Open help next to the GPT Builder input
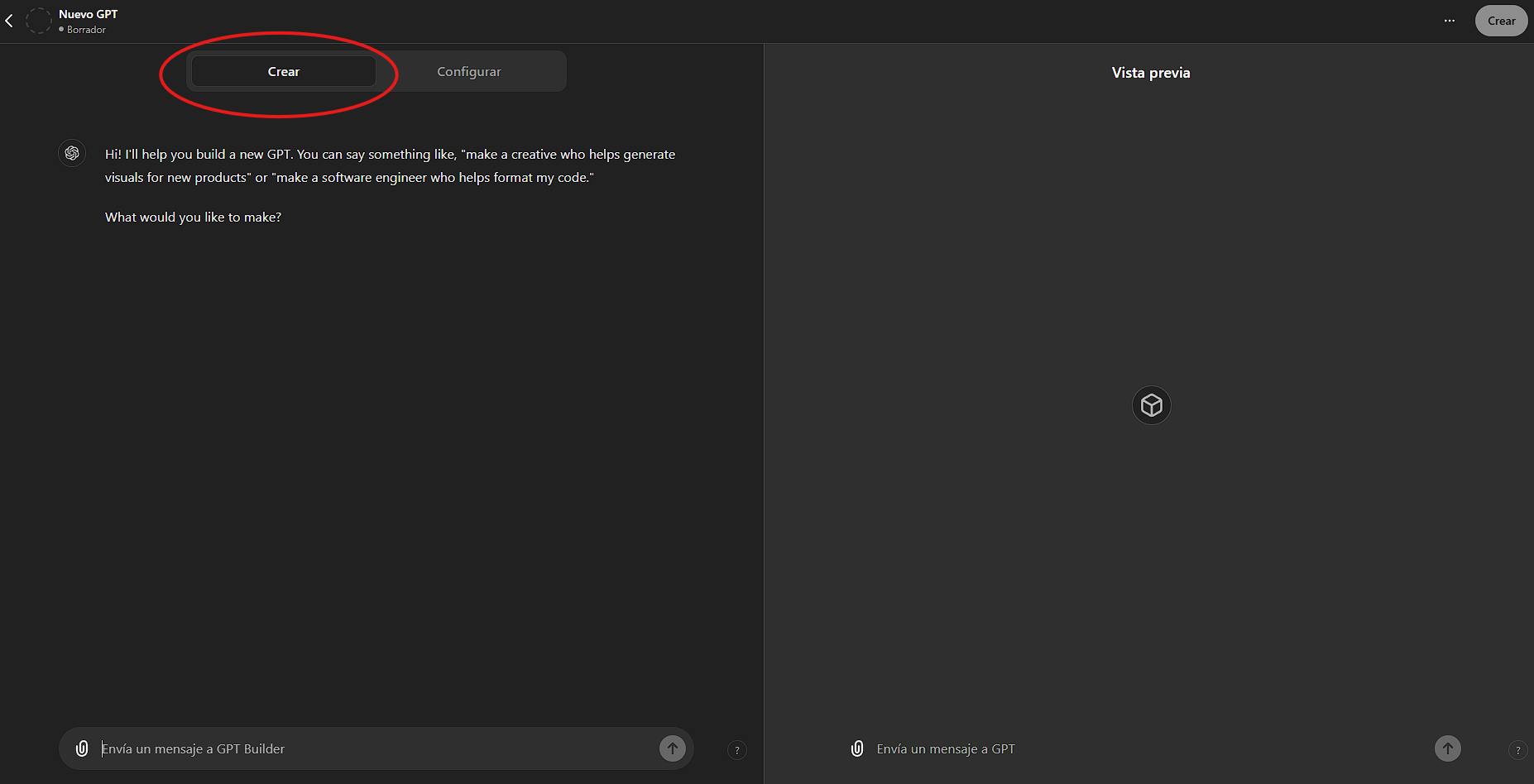 [737, 750]
